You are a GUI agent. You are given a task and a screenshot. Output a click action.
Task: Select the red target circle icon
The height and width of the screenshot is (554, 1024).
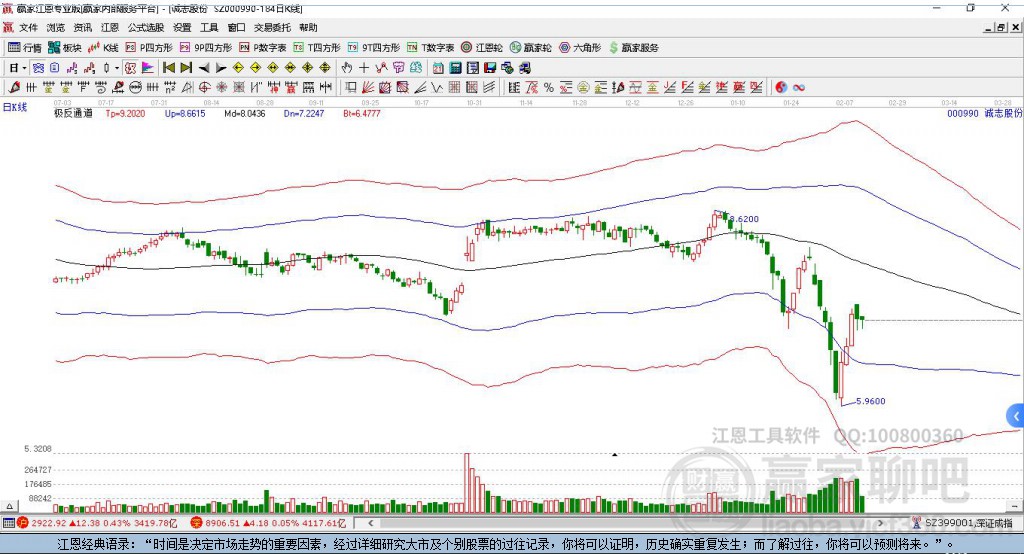point(204,87)
